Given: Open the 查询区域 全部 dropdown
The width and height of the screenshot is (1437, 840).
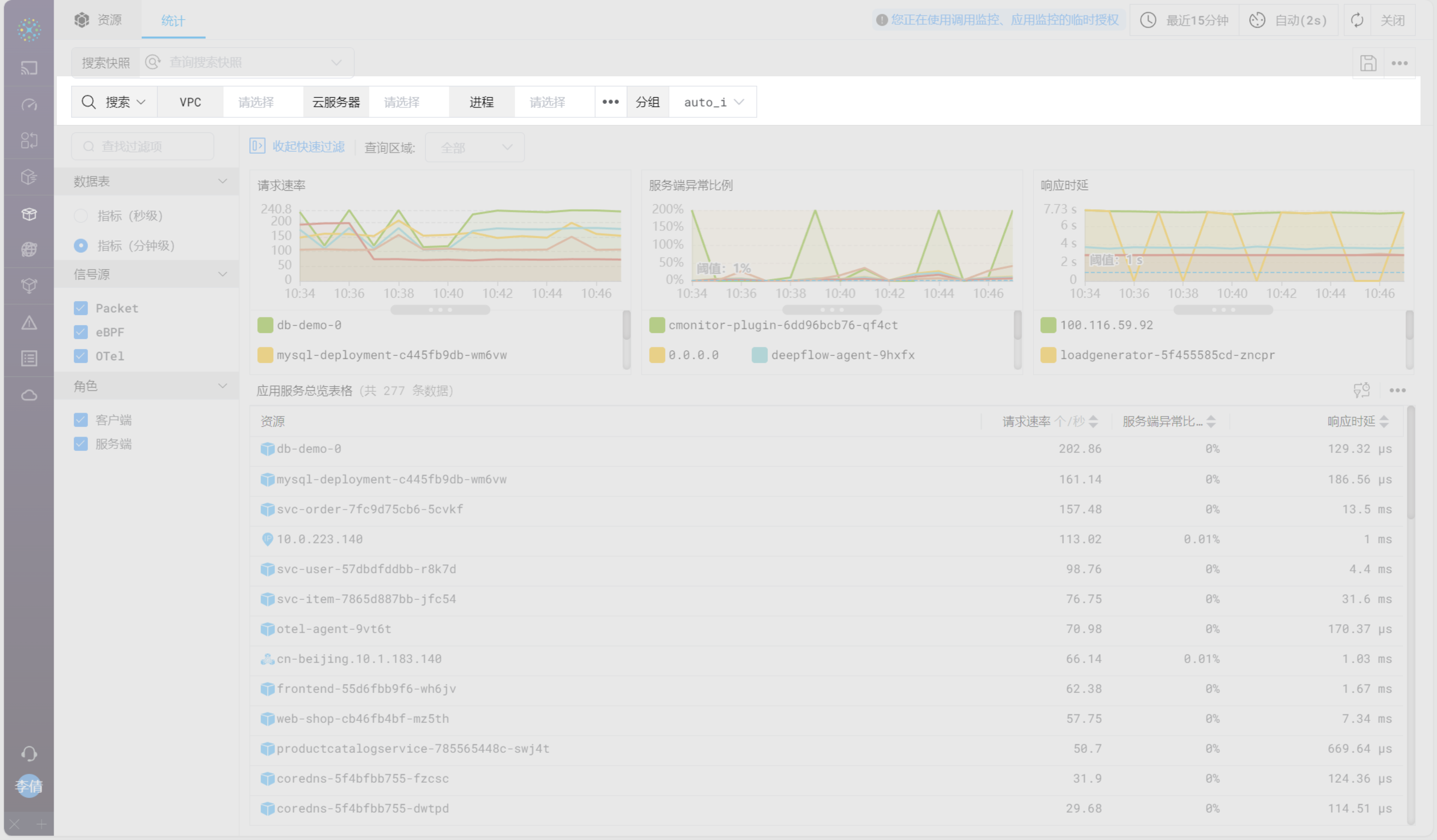Looking at the screenshot, I should coord(475,148).
